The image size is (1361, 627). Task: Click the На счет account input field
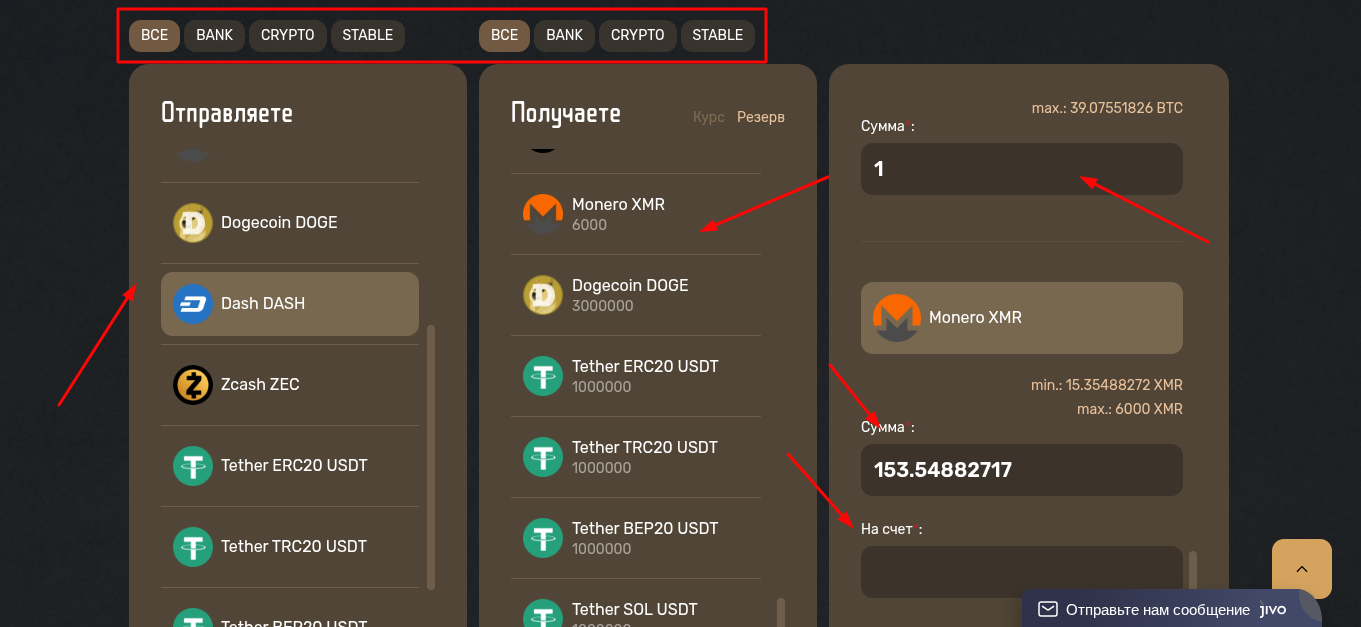coord(1022,572)
